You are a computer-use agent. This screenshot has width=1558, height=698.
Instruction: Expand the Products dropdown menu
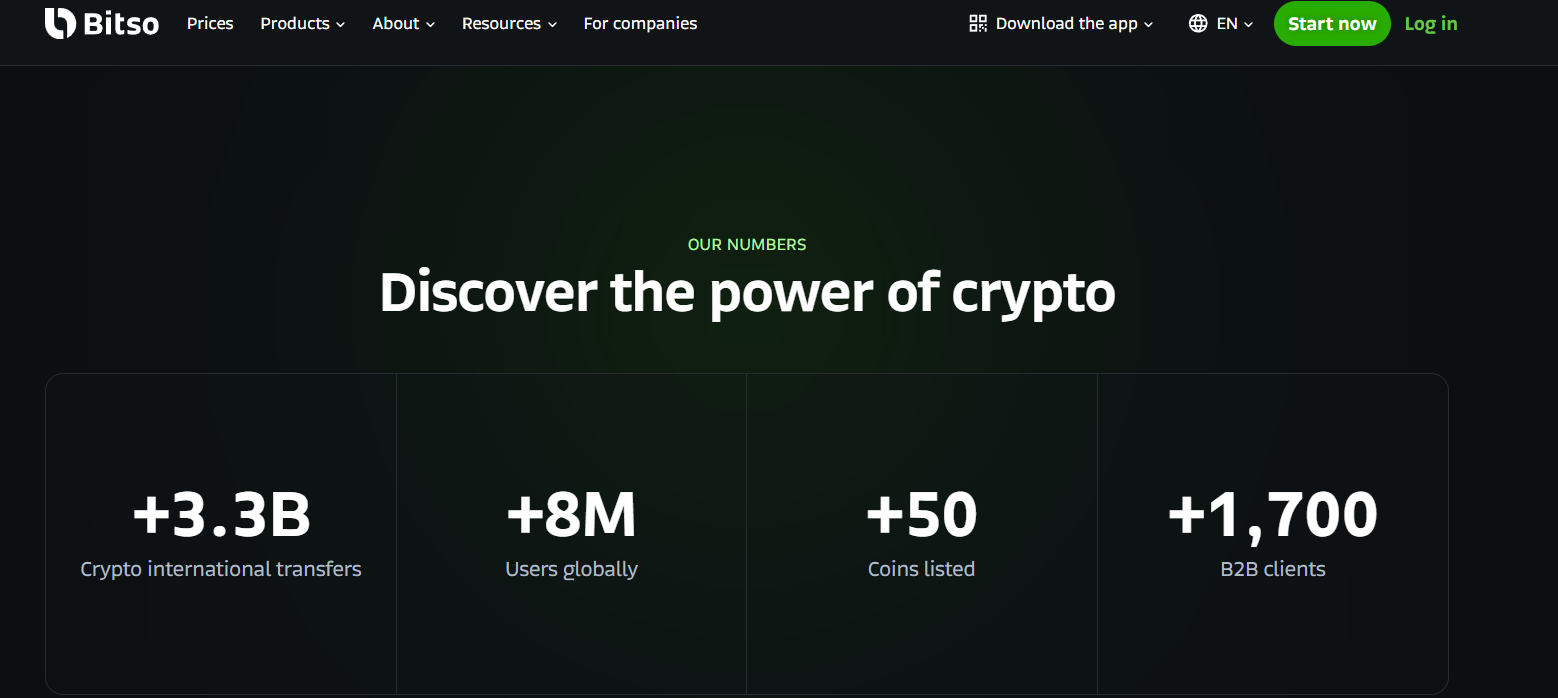(x=302, y=23)
